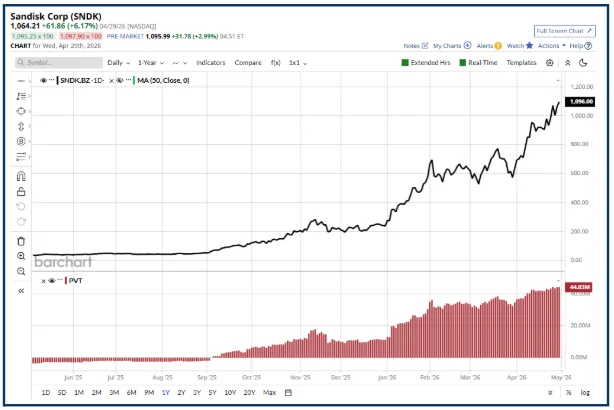Screen dimensions: 614x410
Task: Collapse the header with double up arrows
Action: pyautogui.click(x=567, y=63)
